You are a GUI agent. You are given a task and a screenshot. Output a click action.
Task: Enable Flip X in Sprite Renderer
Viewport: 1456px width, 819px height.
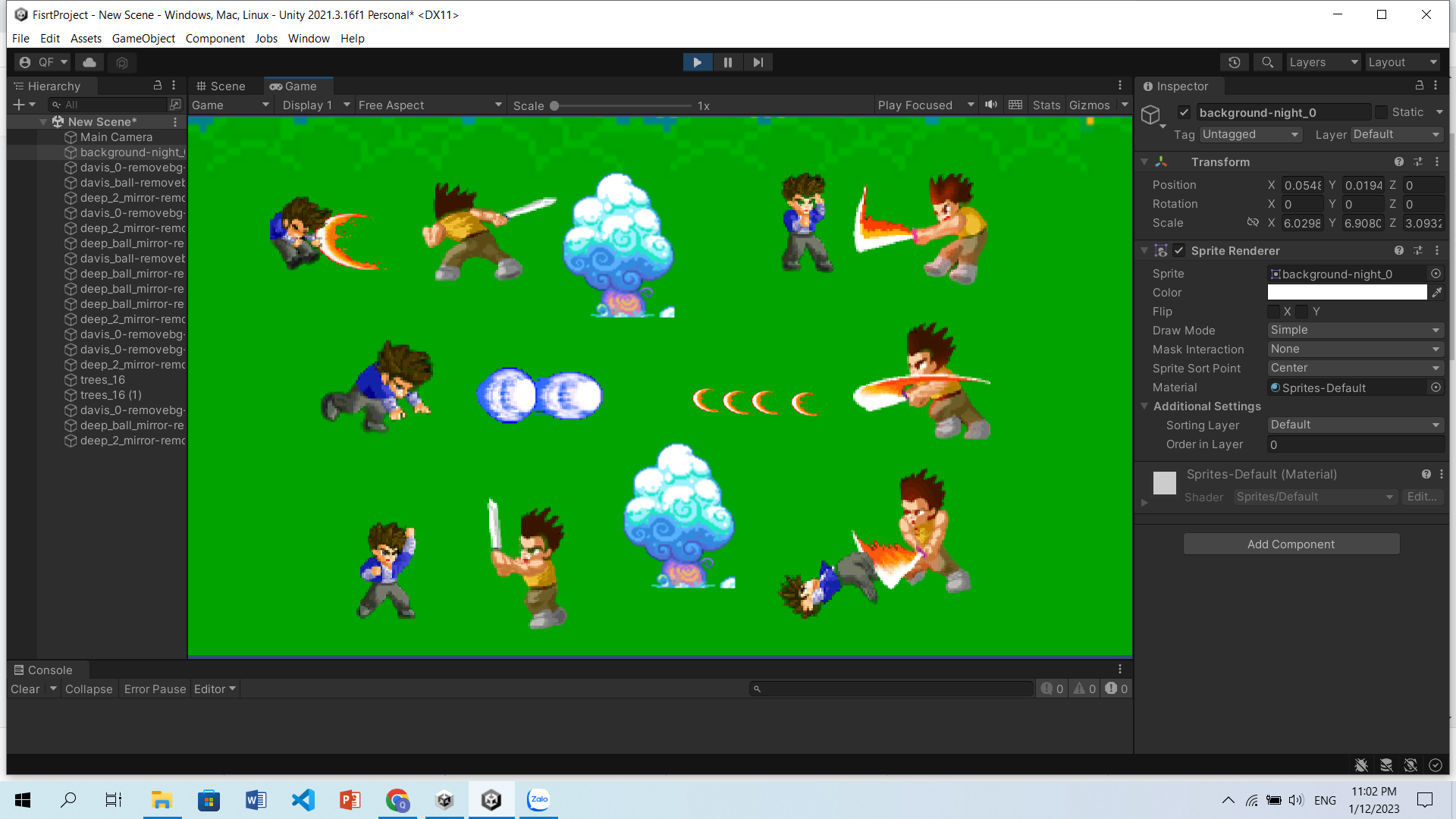pyautogui.click(x=1273, y=311)
